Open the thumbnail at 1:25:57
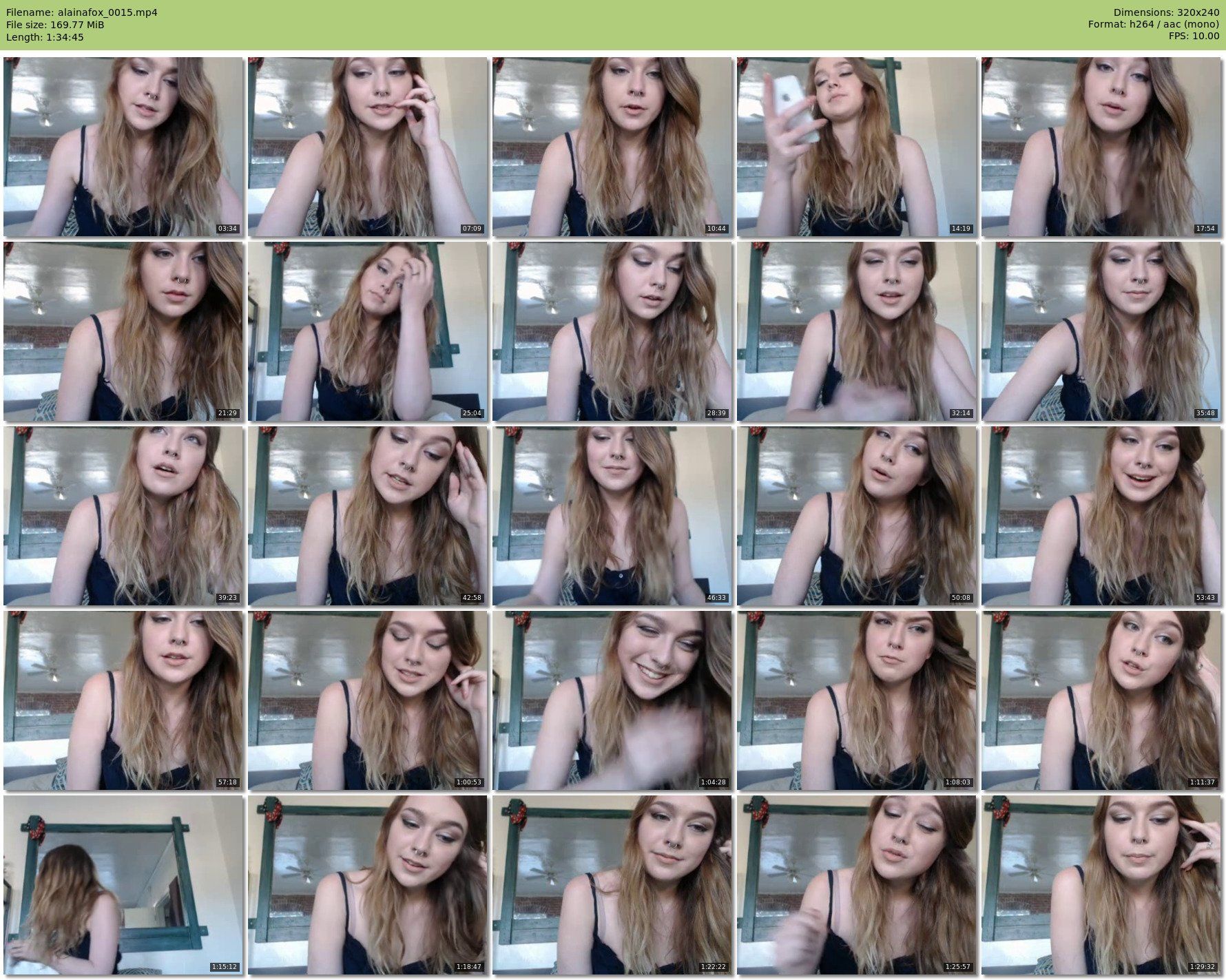Viewport: 1226px width, 980px height. click(x=857, y=885)
